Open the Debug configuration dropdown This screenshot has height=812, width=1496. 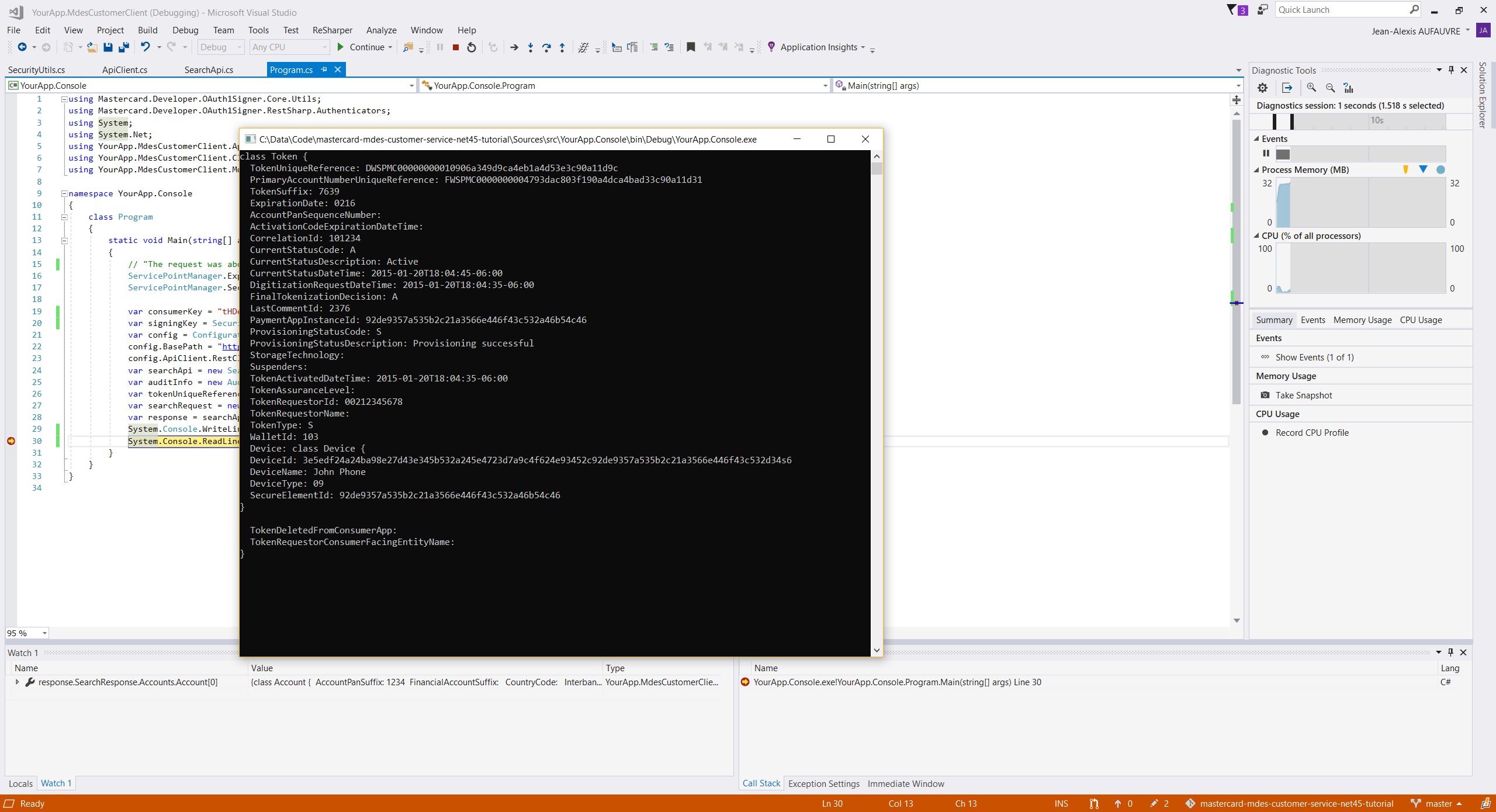tap(221, 47)
